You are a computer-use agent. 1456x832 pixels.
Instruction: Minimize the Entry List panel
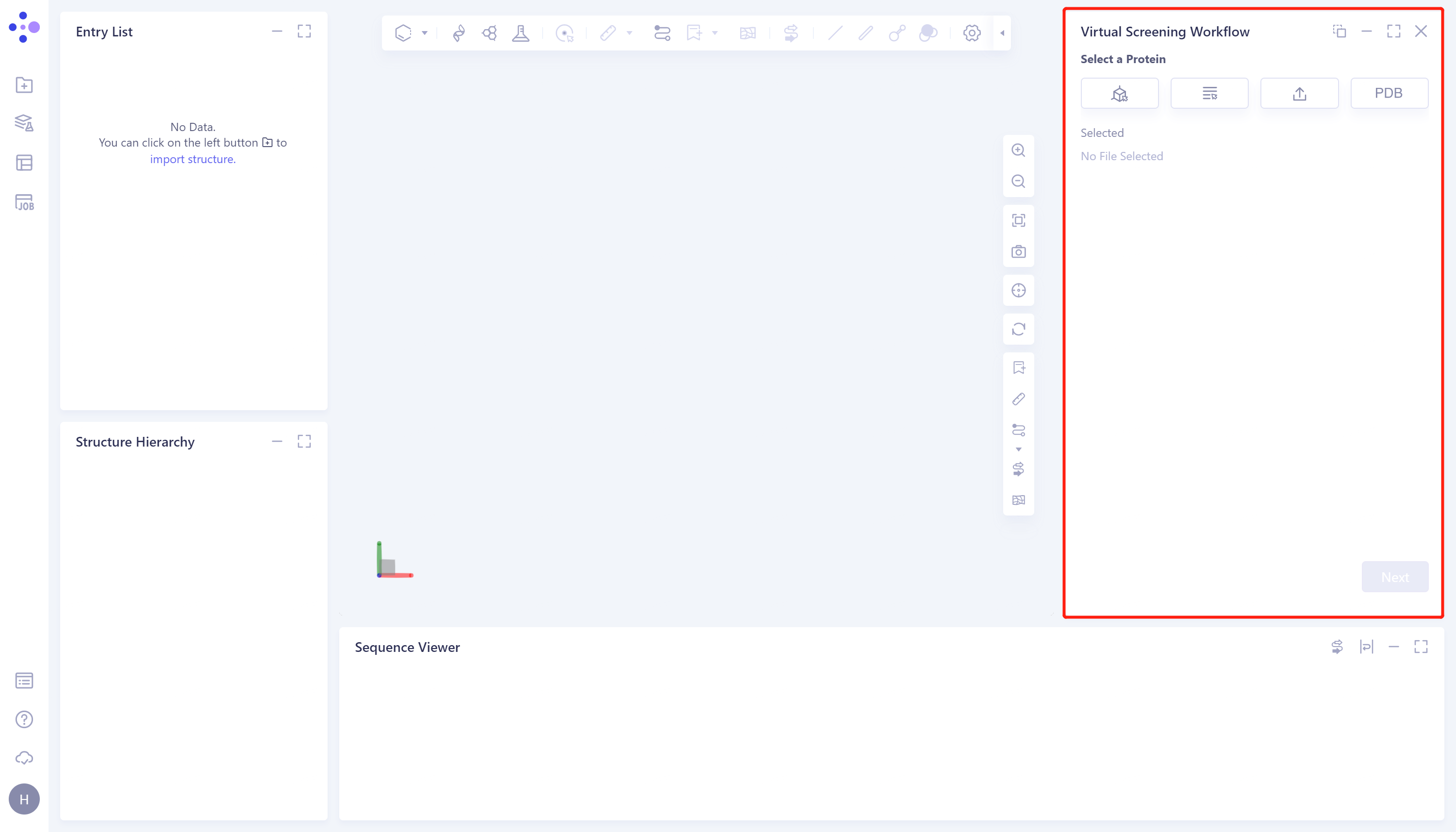point(278,32)
